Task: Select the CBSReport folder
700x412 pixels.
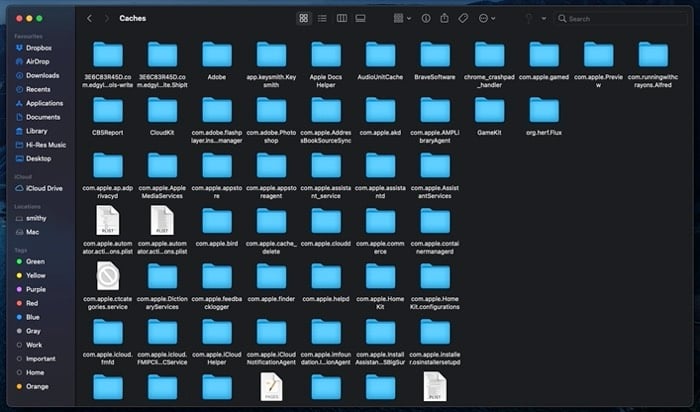Action: point(108,110)
